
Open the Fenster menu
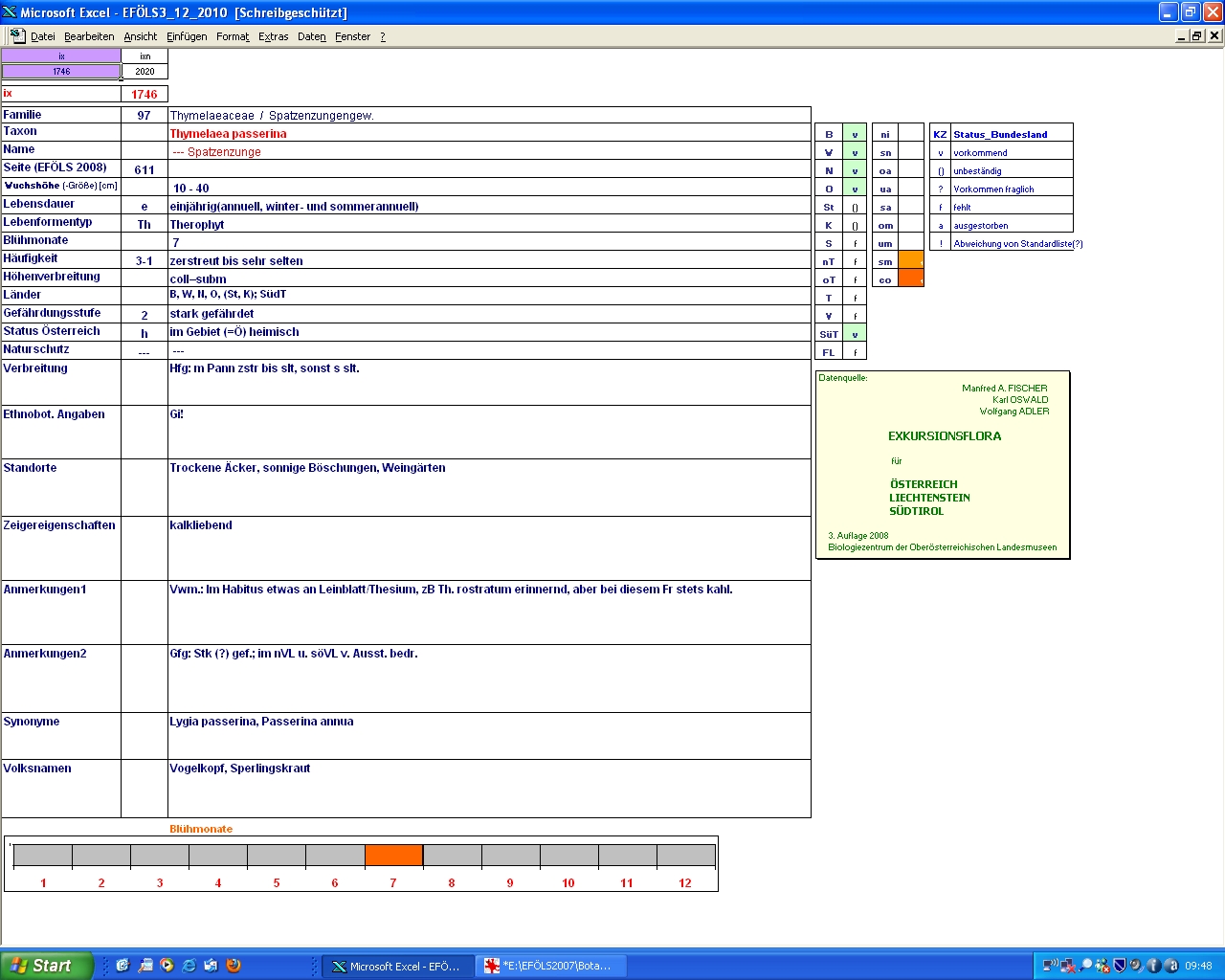(353, 36)
